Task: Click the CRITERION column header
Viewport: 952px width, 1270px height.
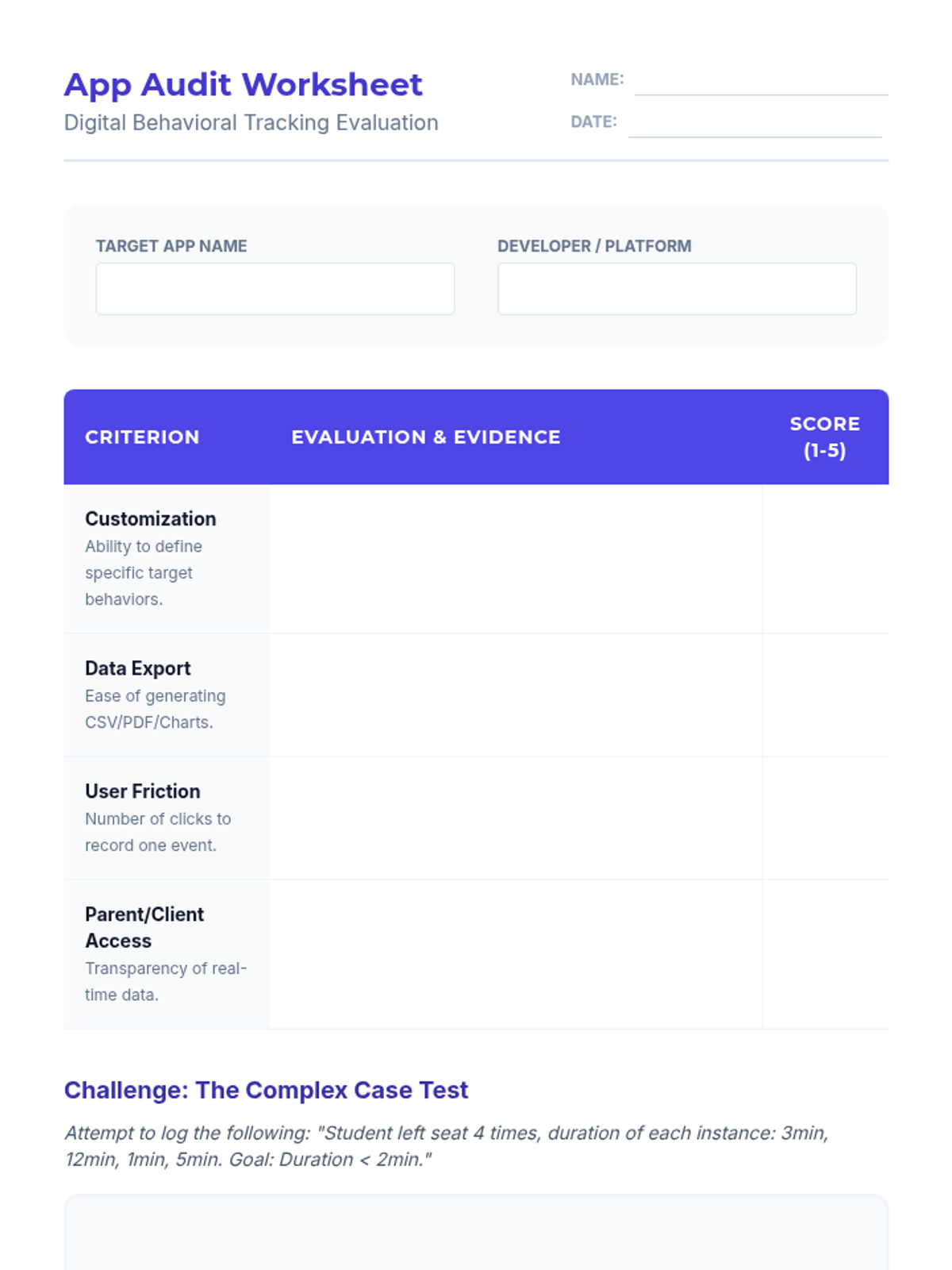Action: (142, 437)
